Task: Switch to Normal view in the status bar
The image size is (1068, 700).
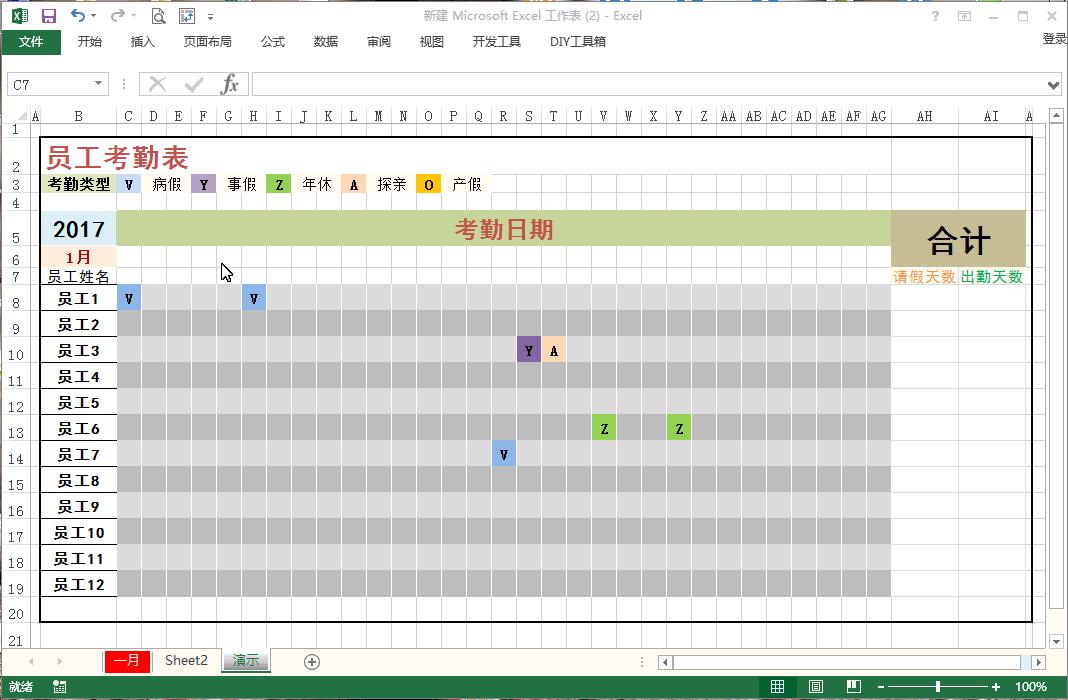Action: pos(778,687)
